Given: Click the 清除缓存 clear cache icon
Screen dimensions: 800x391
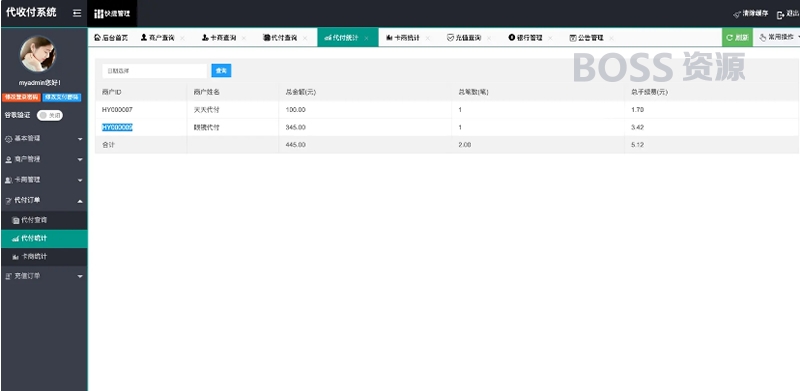Looking at the screenshot, I should [737, 14].
